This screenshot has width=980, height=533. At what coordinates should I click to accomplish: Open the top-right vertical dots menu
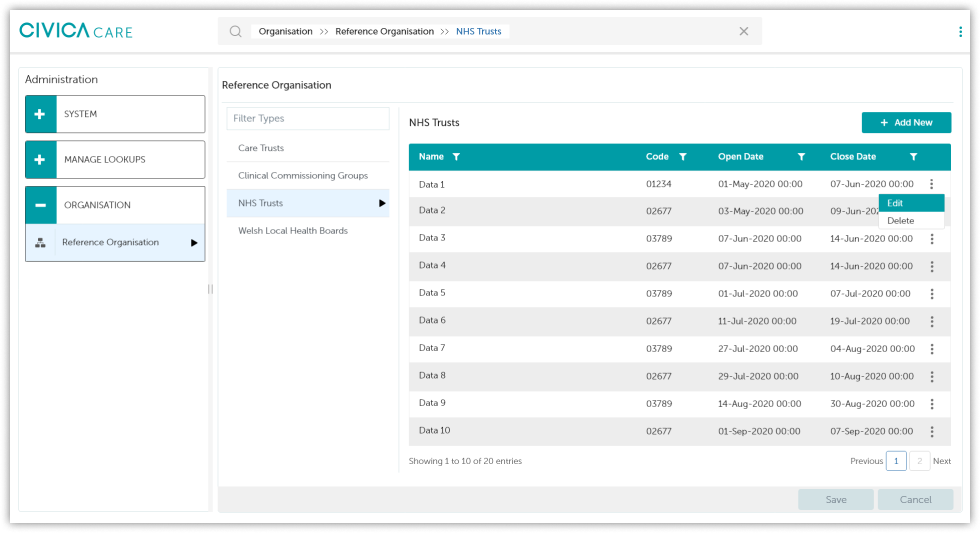(961, 32)
